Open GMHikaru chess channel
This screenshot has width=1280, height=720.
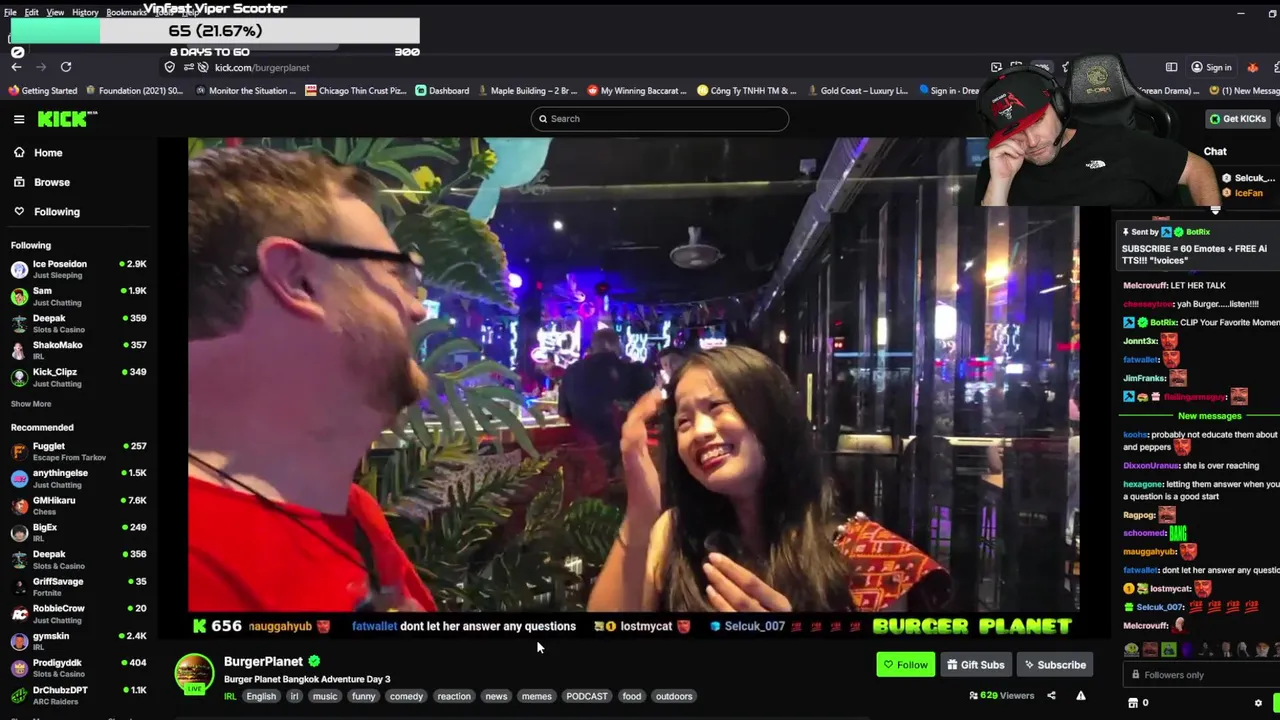pyautogui.click(x=78, y=505)
